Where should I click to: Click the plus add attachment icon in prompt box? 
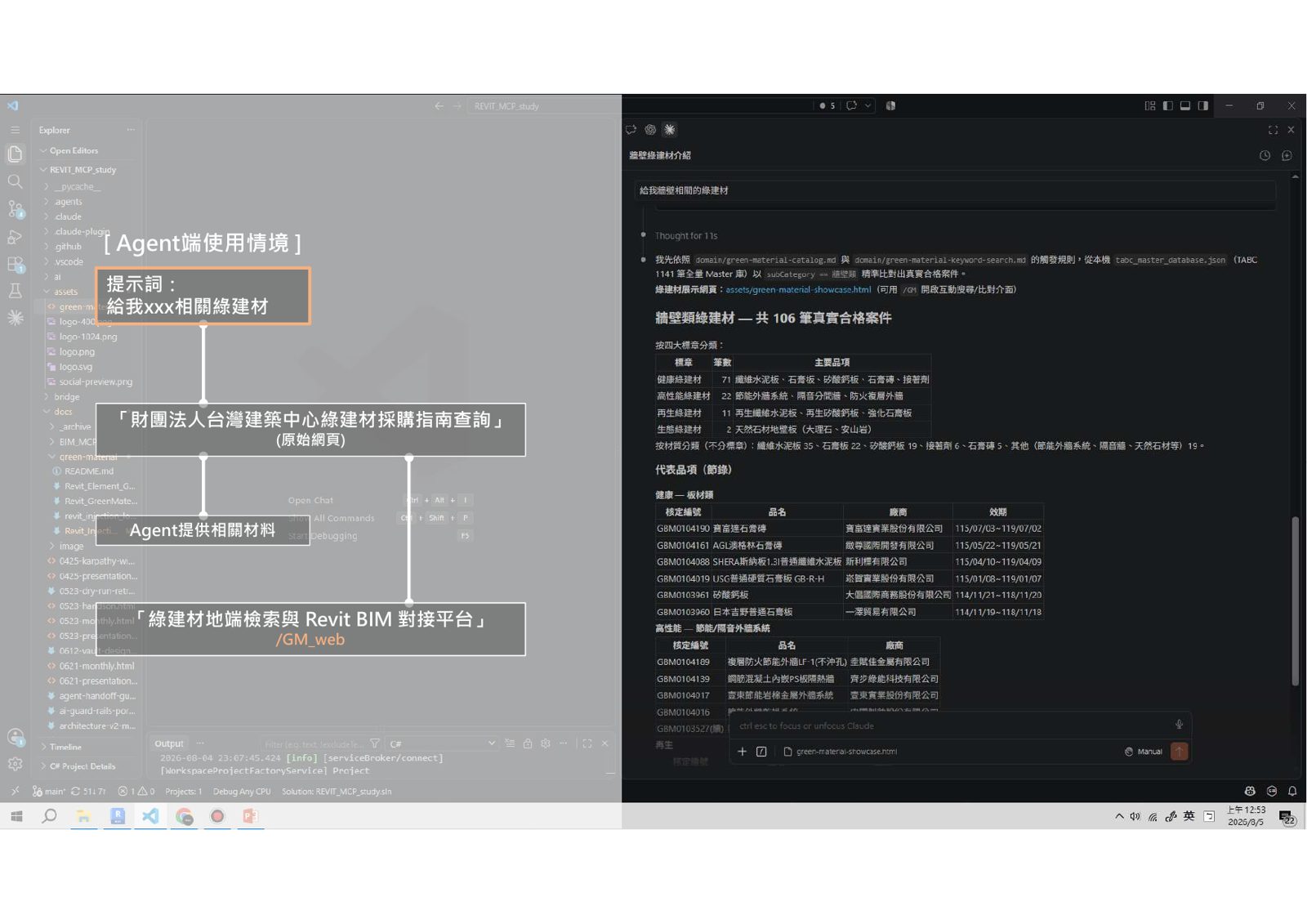coord(742,752)
